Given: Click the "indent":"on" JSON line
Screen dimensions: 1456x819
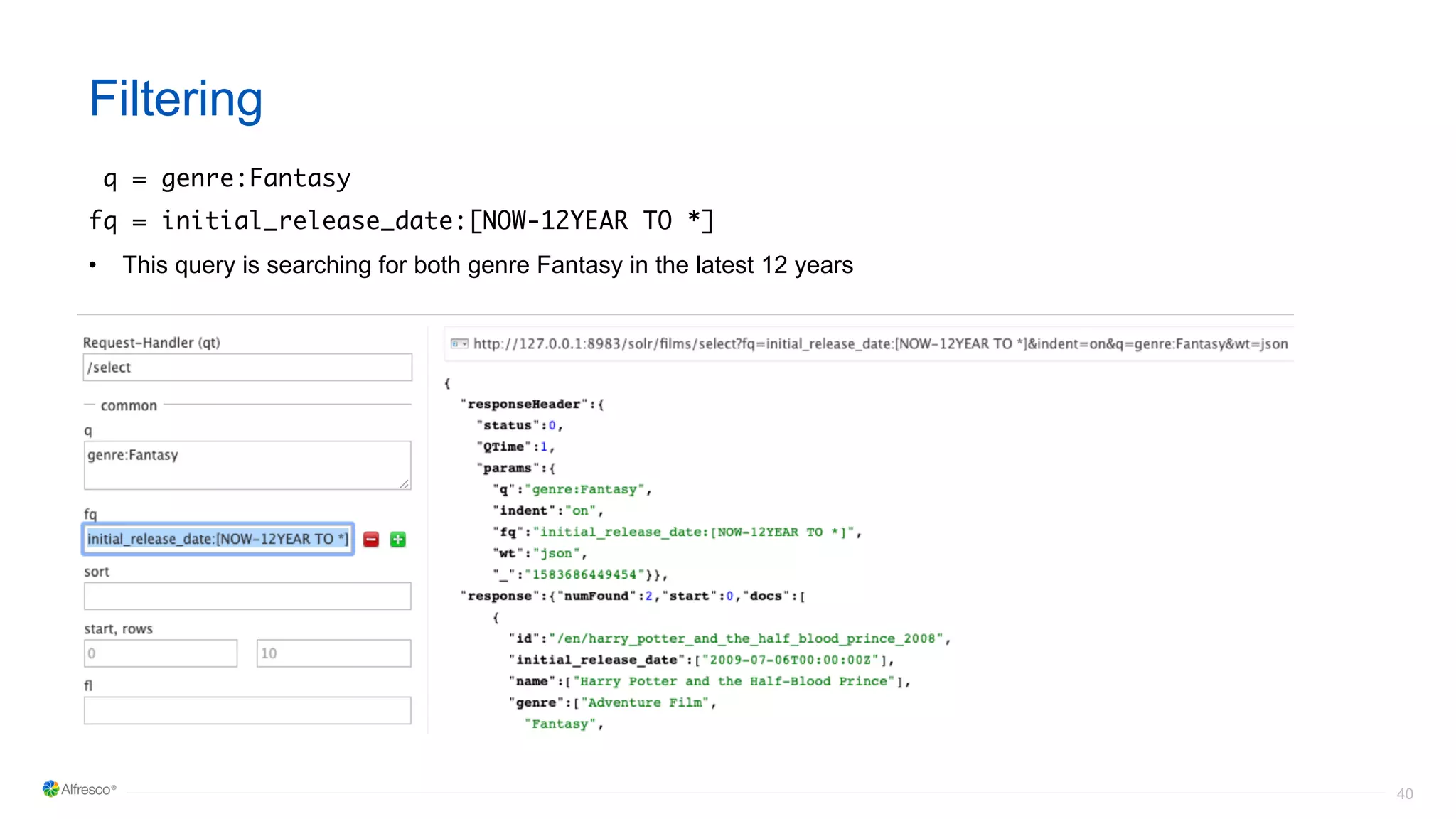Looking at the screenshot, I should (x=548, y=510).
